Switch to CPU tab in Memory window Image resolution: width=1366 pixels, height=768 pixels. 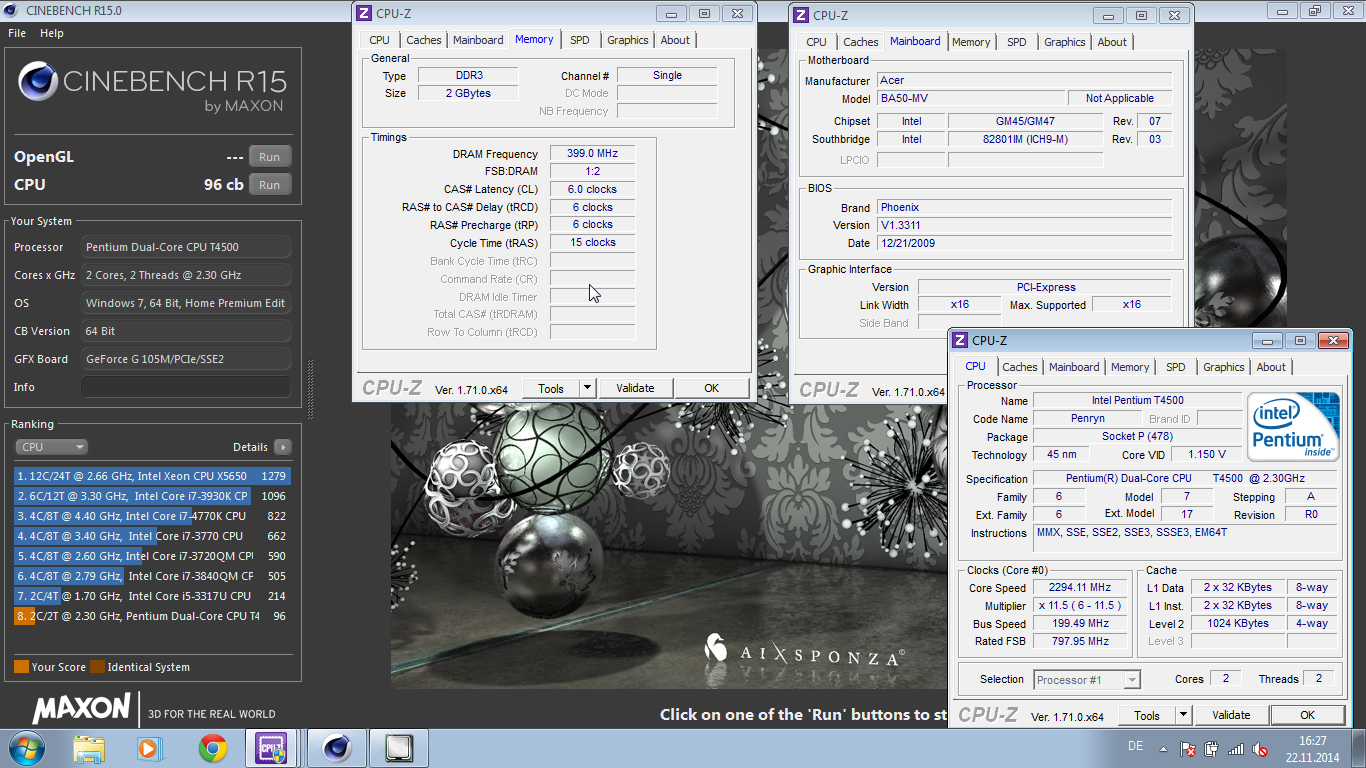click(379, 40)
